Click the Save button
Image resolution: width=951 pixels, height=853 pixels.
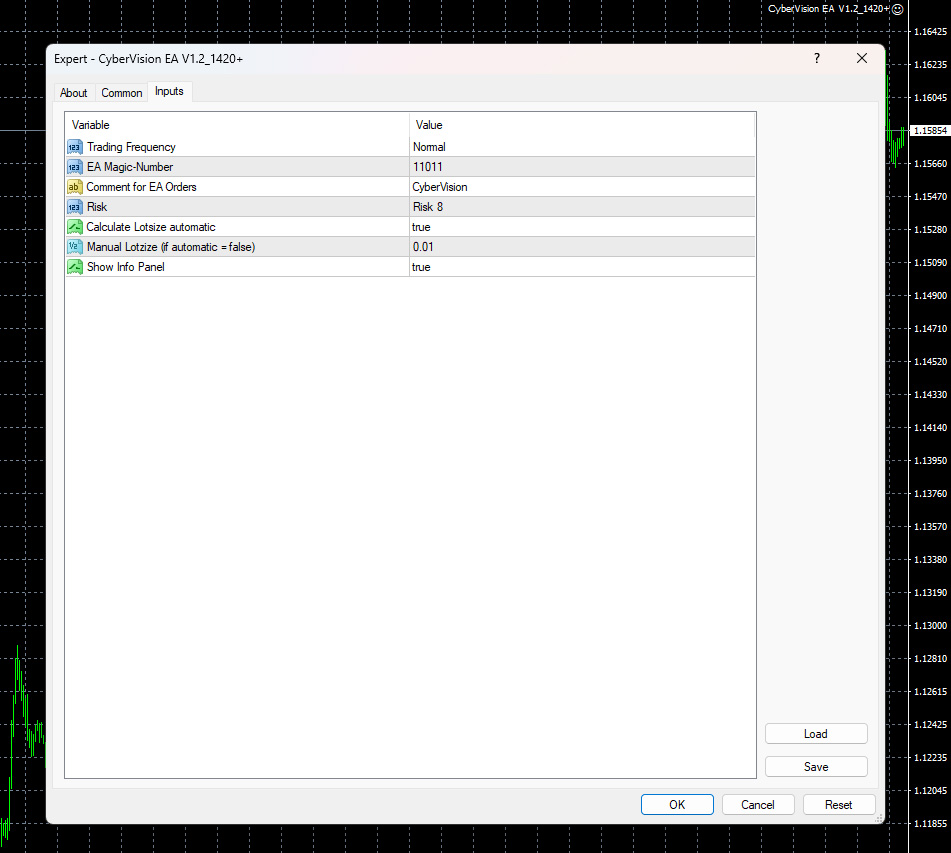point(816,766)
